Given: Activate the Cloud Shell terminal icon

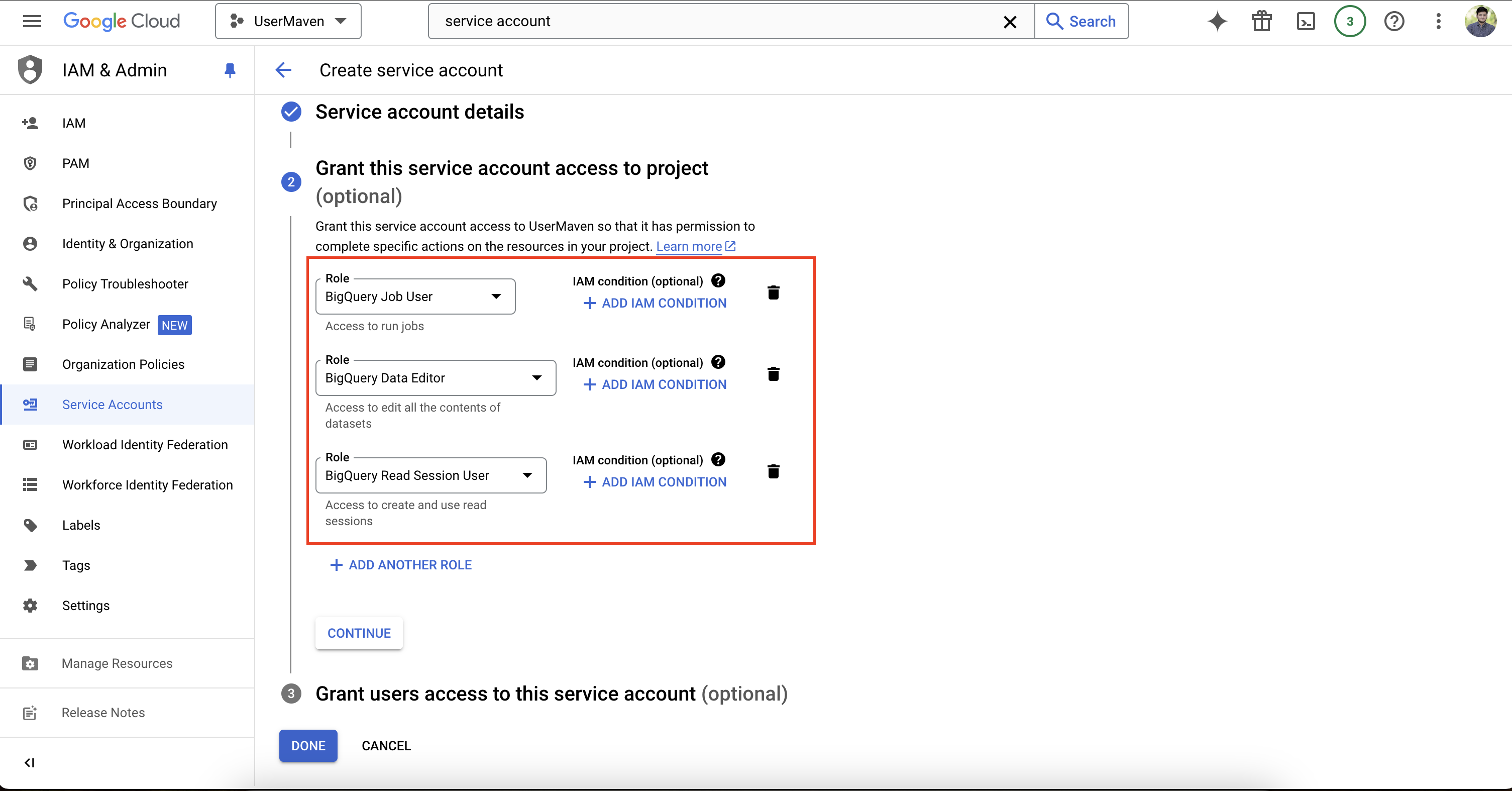Looking at the screenshot, I should (1306, 22).
